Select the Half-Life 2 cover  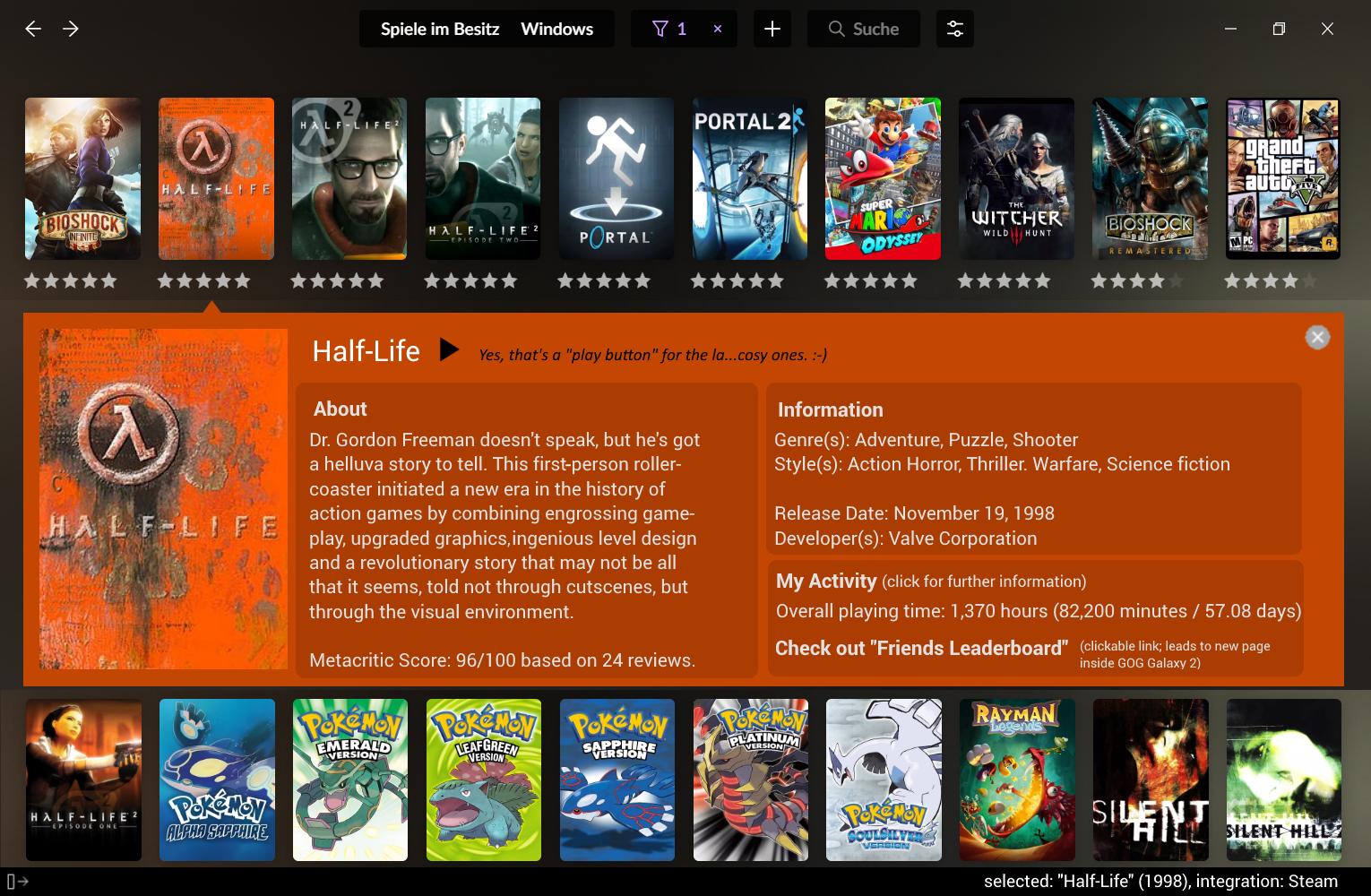tap(349, 178)
